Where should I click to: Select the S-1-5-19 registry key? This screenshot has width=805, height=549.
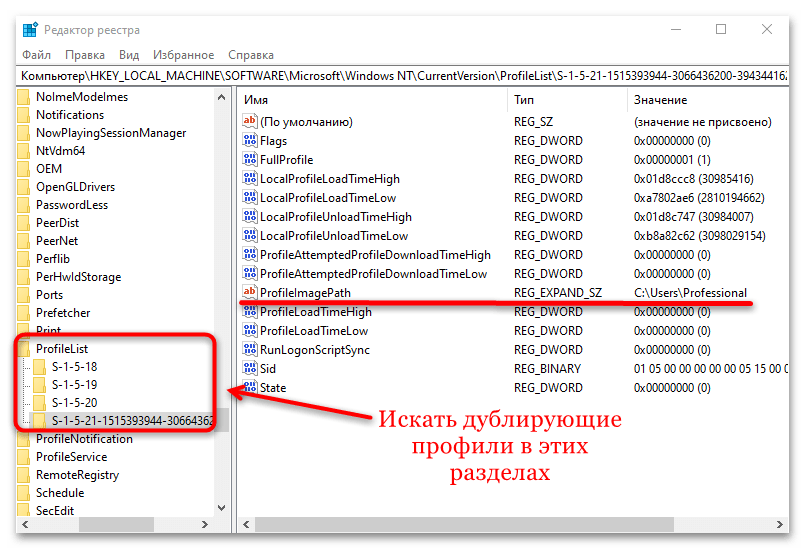74,385
